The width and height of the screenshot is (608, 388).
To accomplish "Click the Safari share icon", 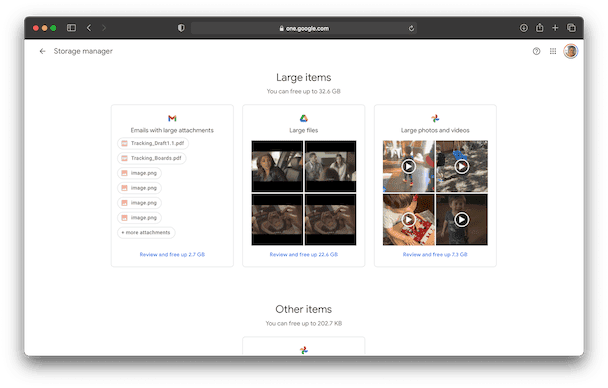I will click(539, 28).
